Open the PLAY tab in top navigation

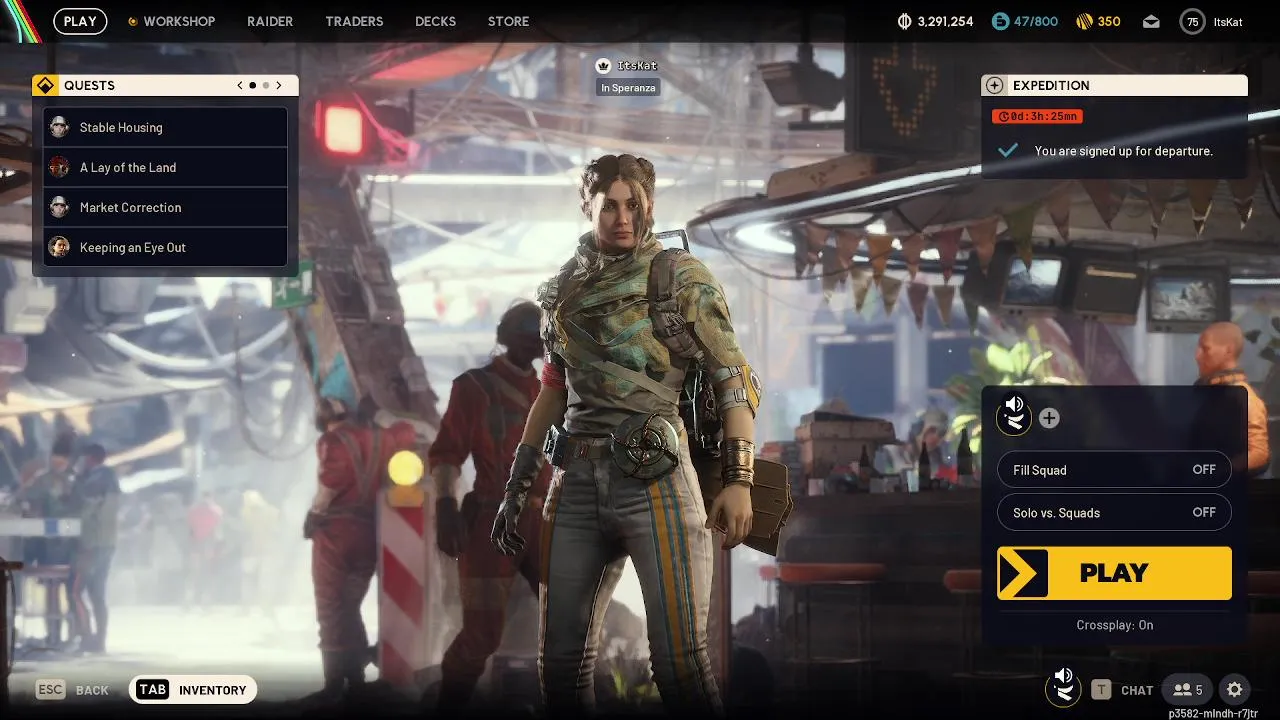(80, 21)
